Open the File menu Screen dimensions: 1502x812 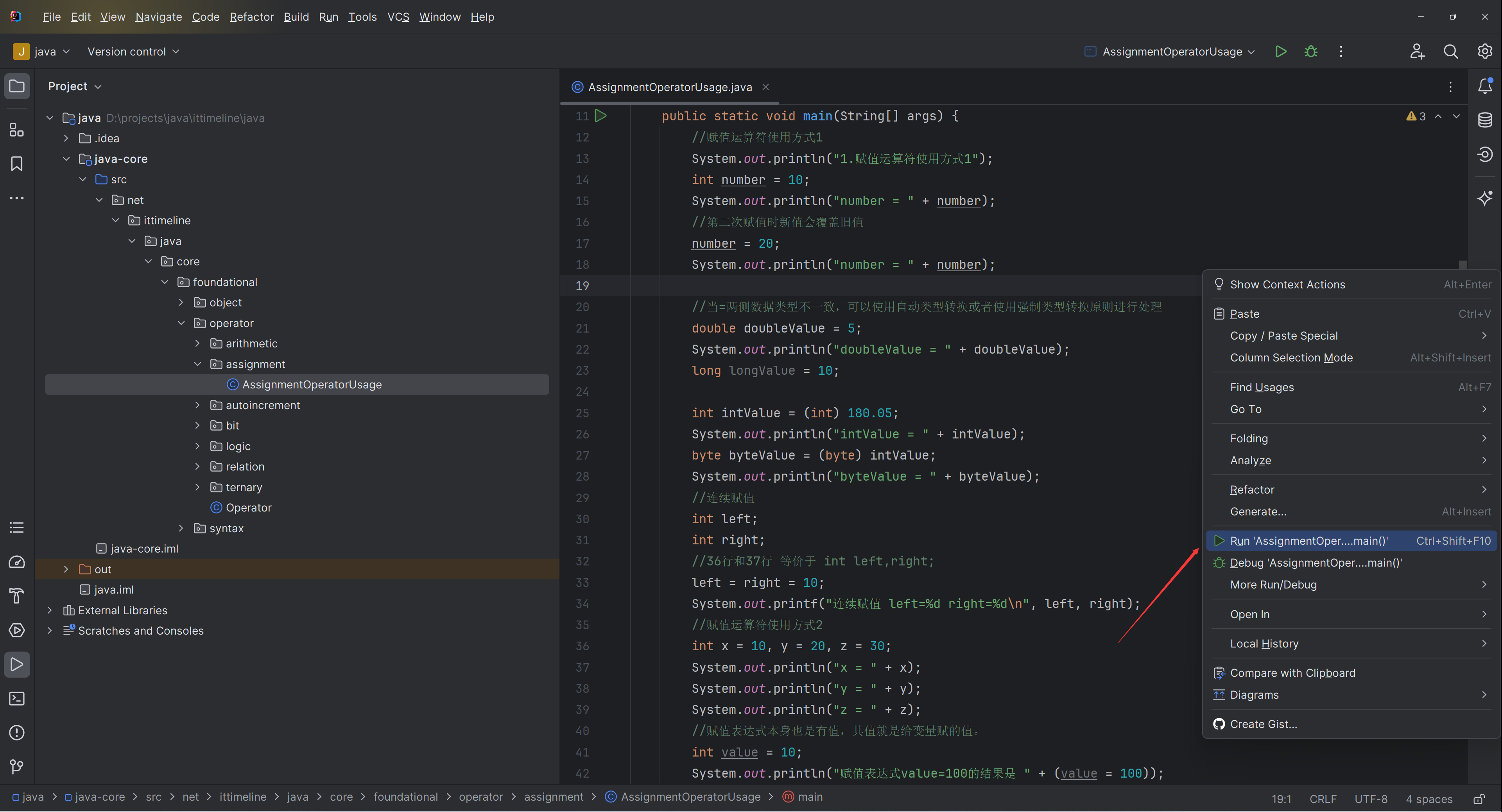tap(52, 17)
